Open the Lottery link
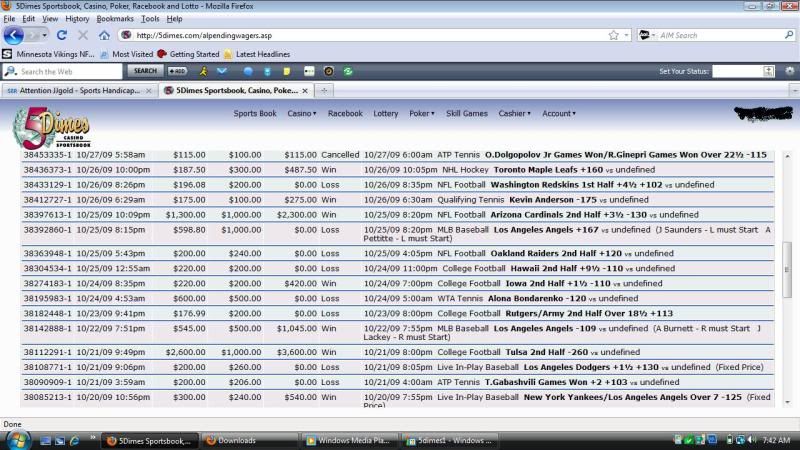Viewport: 800px width, 450px height. point(386,113)
